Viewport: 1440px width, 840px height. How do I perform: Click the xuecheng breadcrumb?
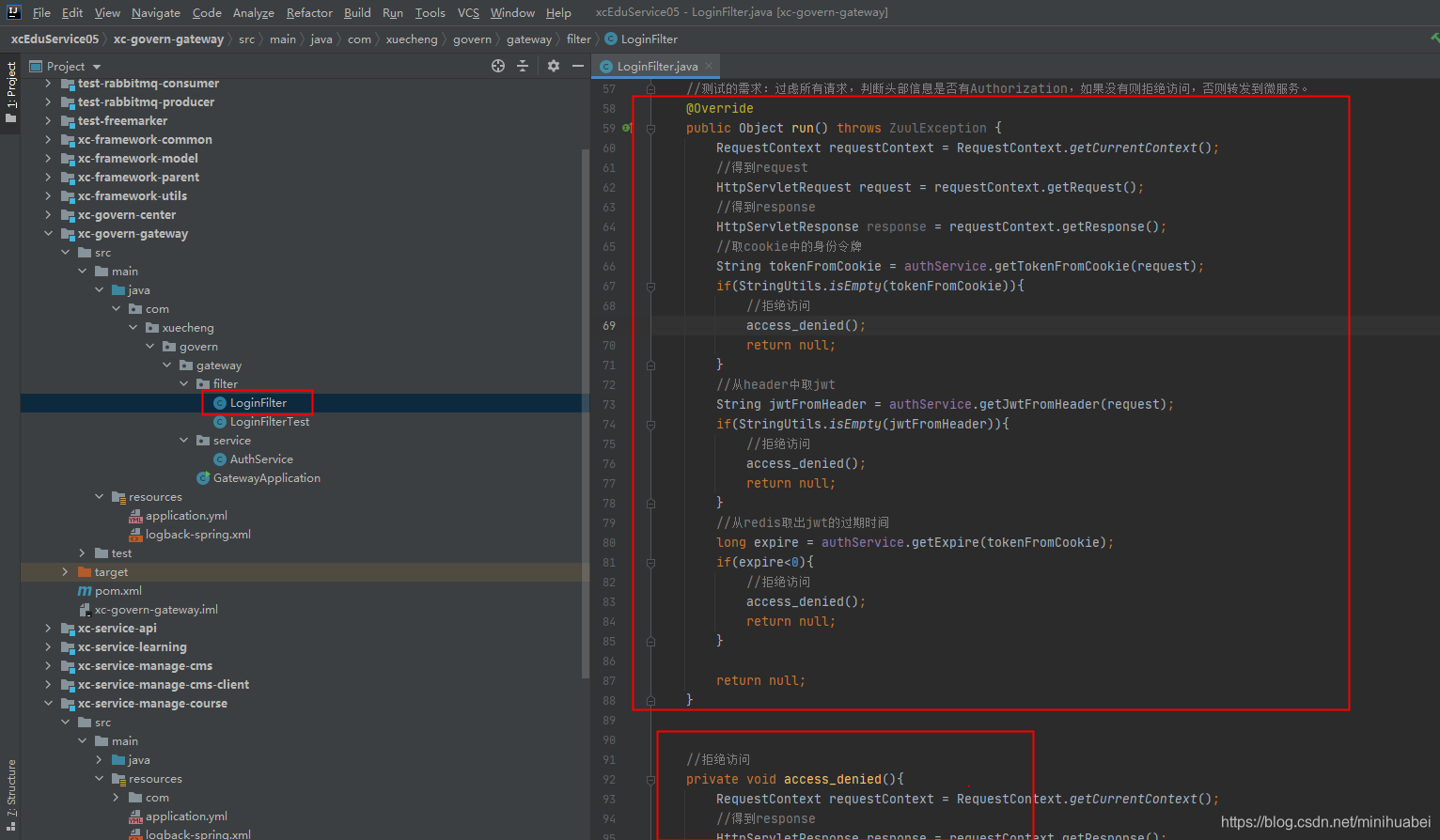[x=412, y=39]
